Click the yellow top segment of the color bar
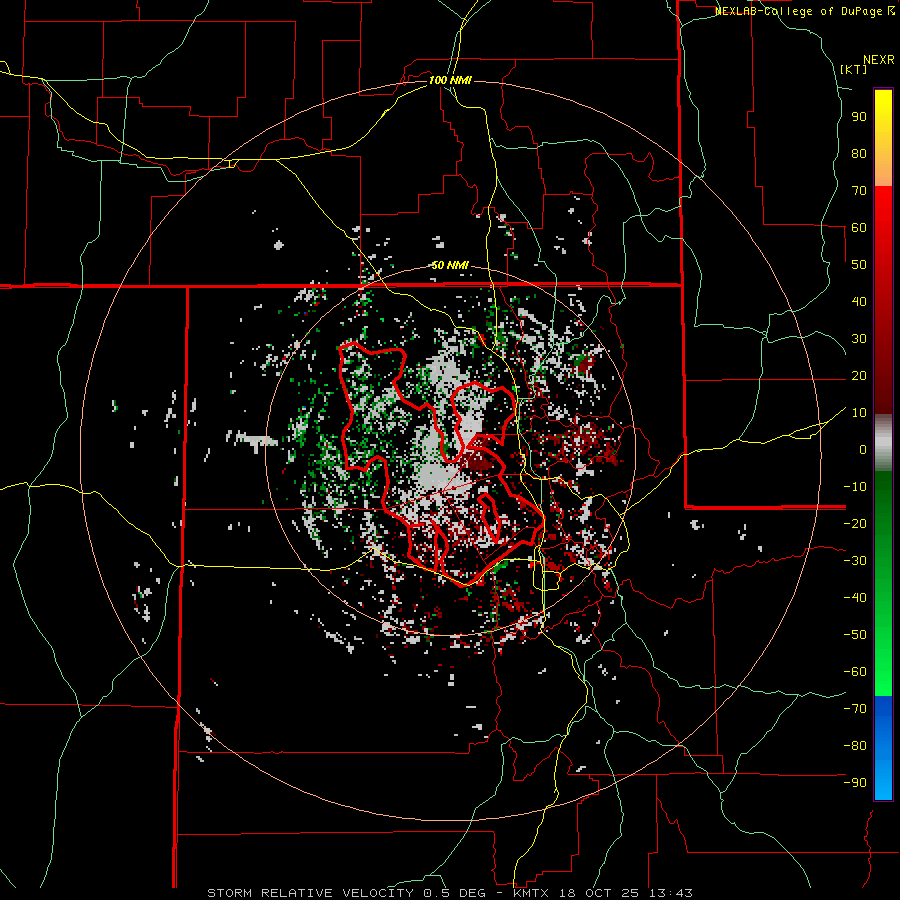The width and height of the screenshot is (900, 900). tap(883, 138)
